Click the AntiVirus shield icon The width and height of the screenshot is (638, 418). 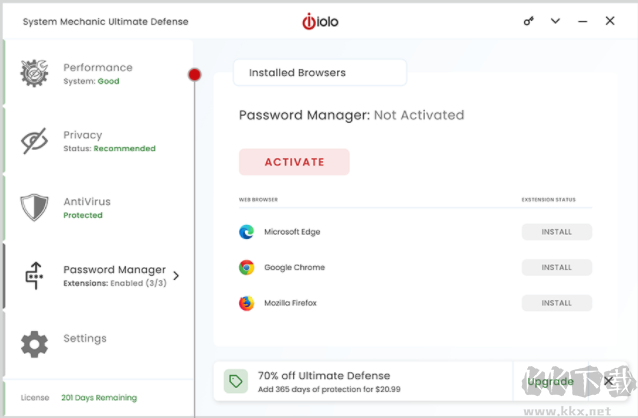pos(35,207)
